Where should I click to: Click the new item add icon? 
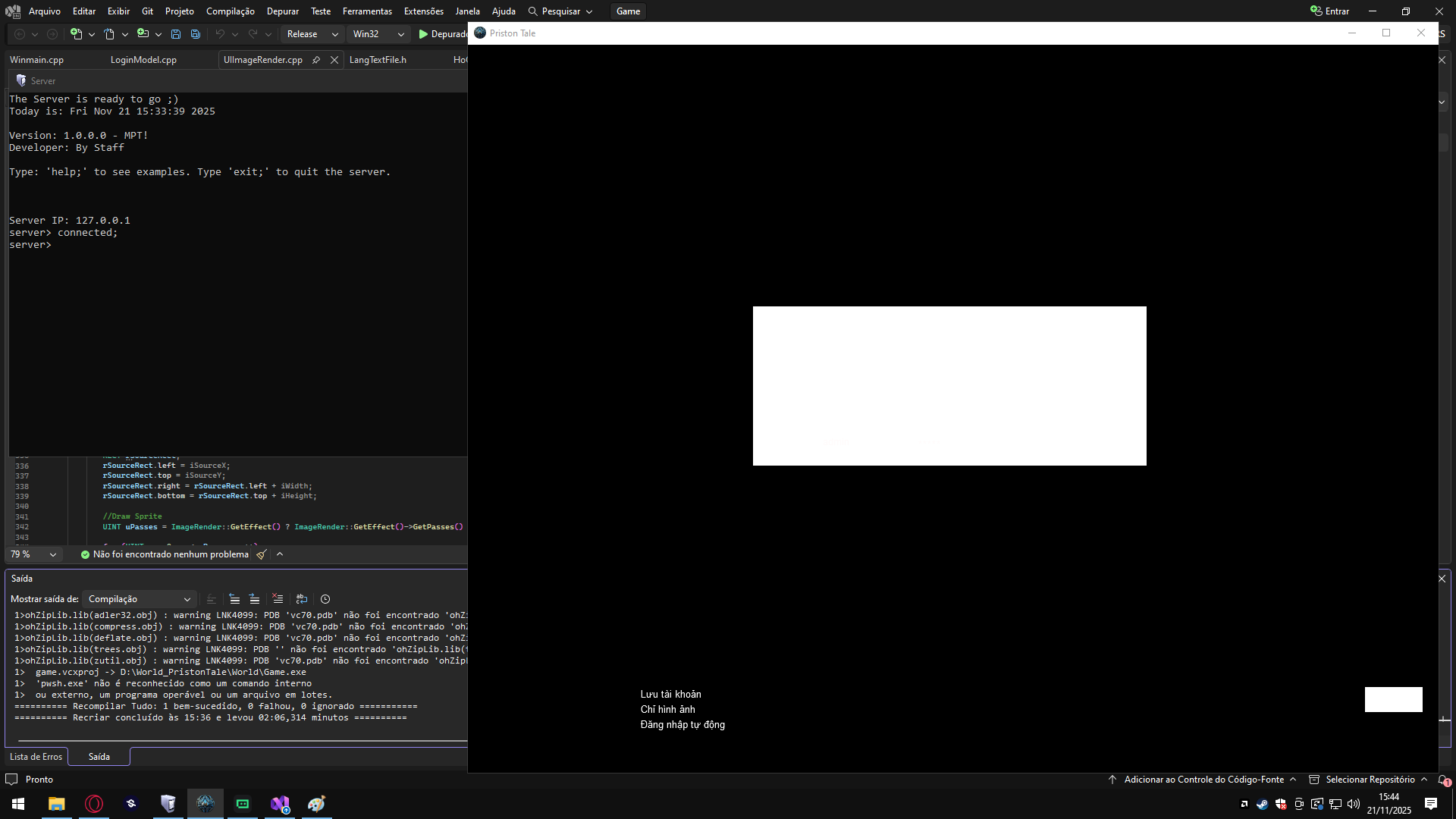[76, 34]
